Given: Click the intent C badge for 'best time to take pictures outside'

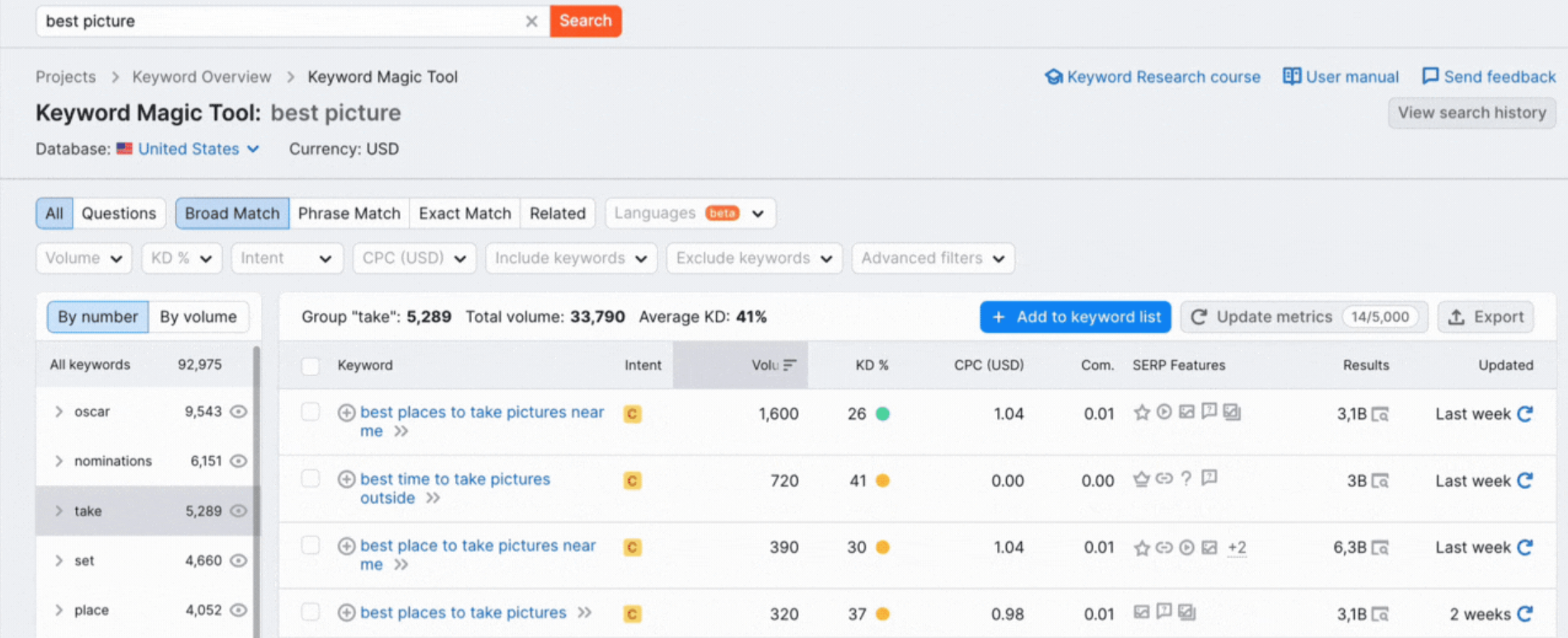Looking at the screenshot, I should pos(632,481).
